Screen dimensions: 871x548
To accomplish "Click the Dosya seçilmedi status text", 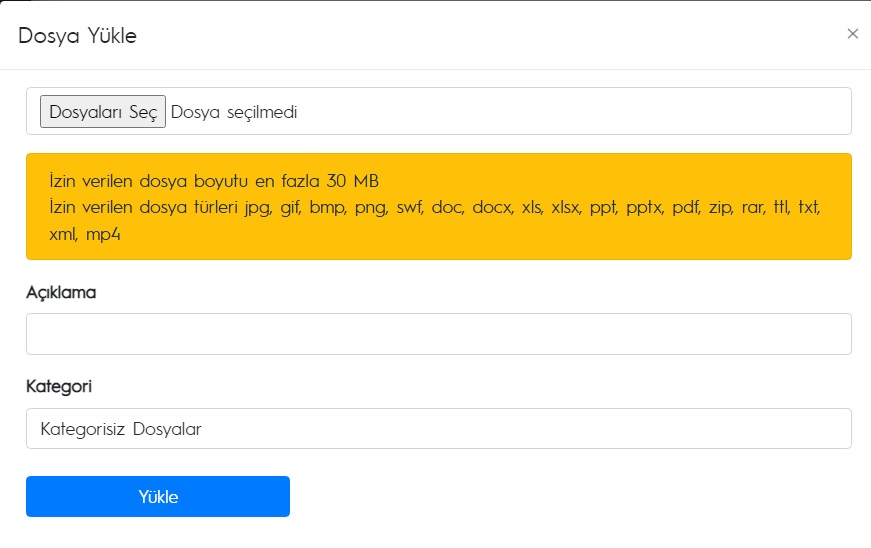I will click(x=234, y=112).
